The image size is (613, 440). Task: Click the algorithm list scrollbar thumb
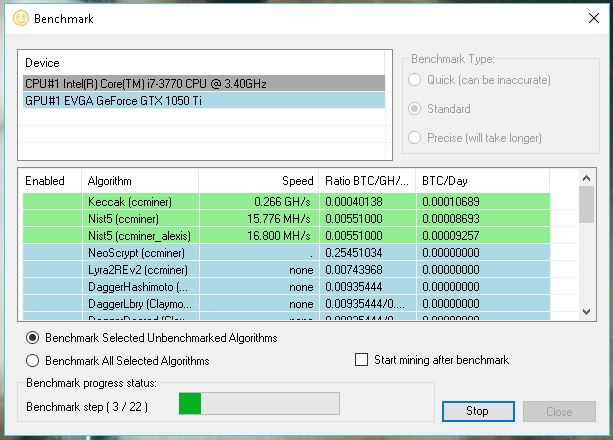586,204
